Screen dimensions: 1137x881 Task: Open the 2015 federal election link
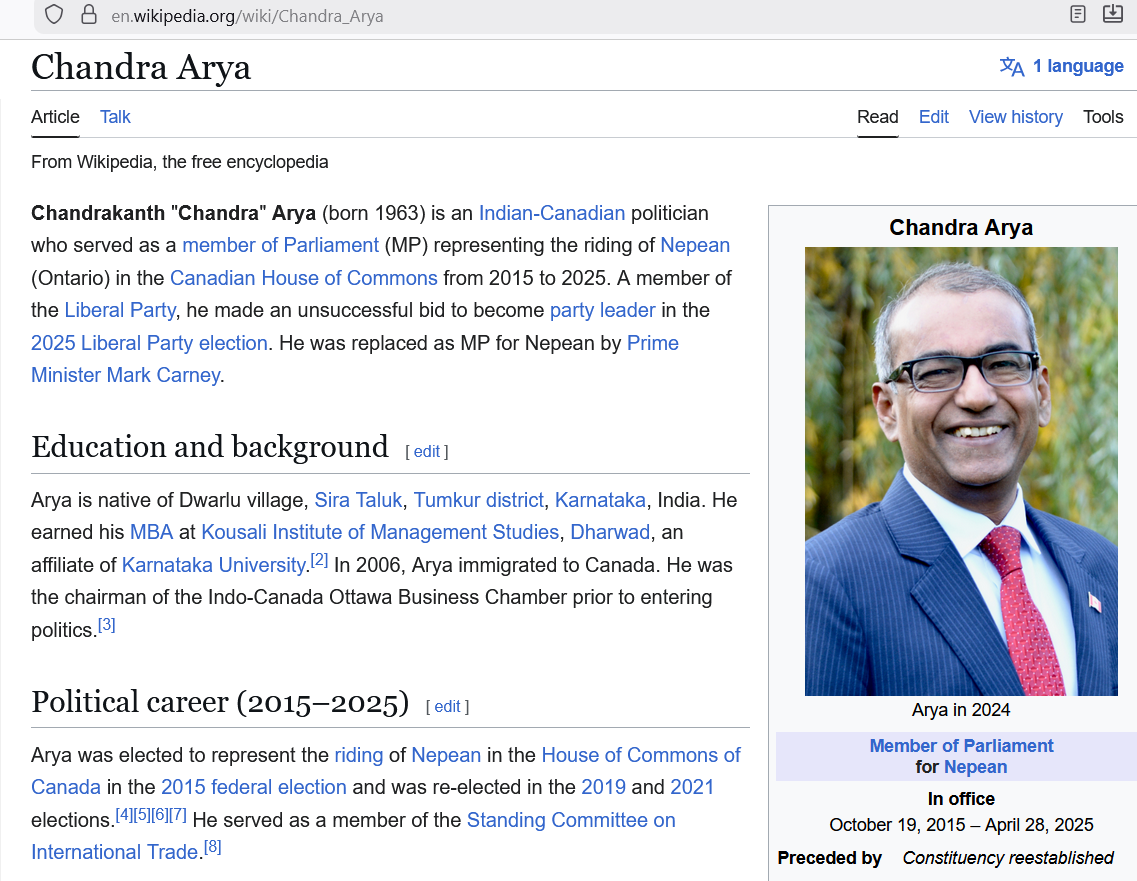click(254, 787)
